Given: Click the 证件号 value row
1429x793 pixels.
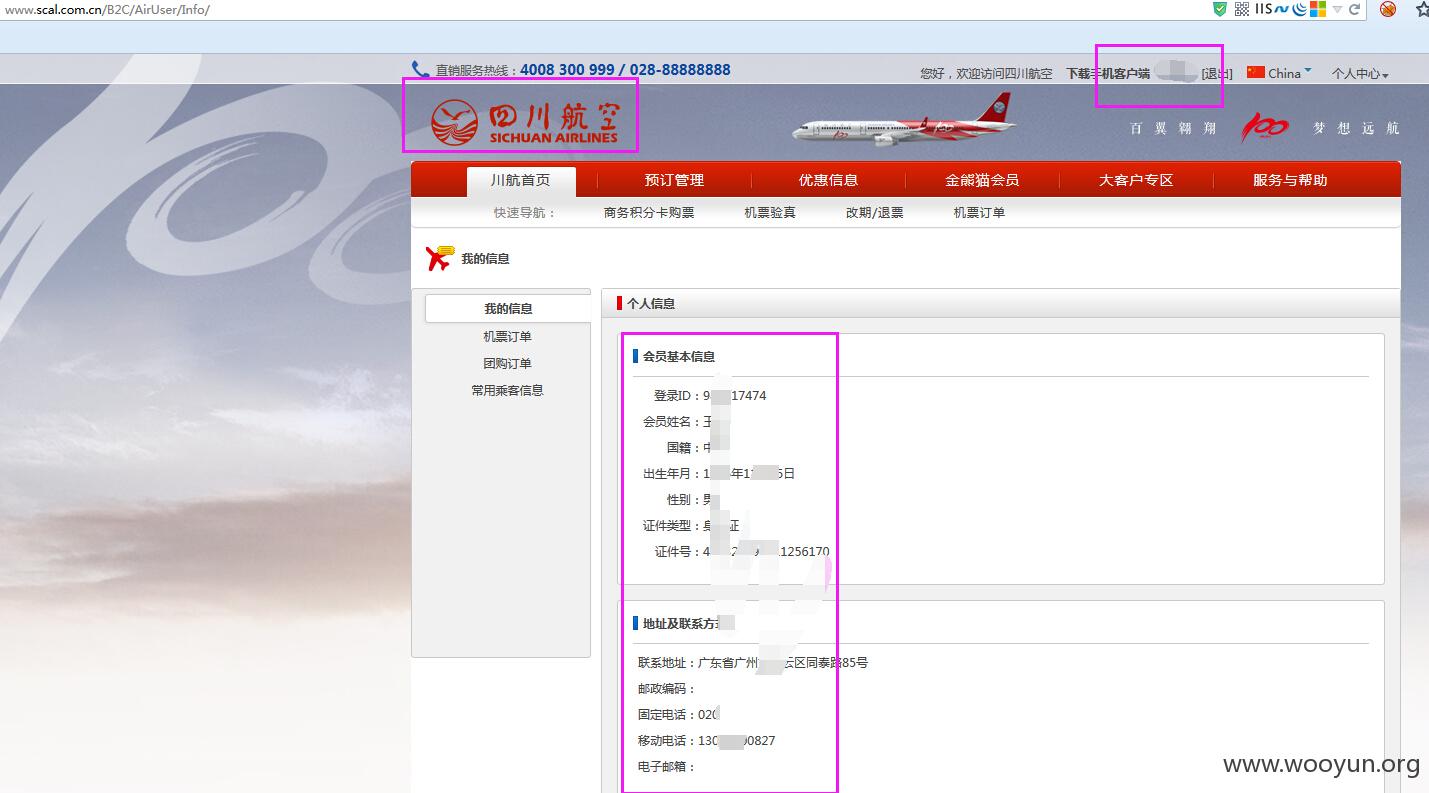Looking at the screenshot, I should (x=742, y=551).
